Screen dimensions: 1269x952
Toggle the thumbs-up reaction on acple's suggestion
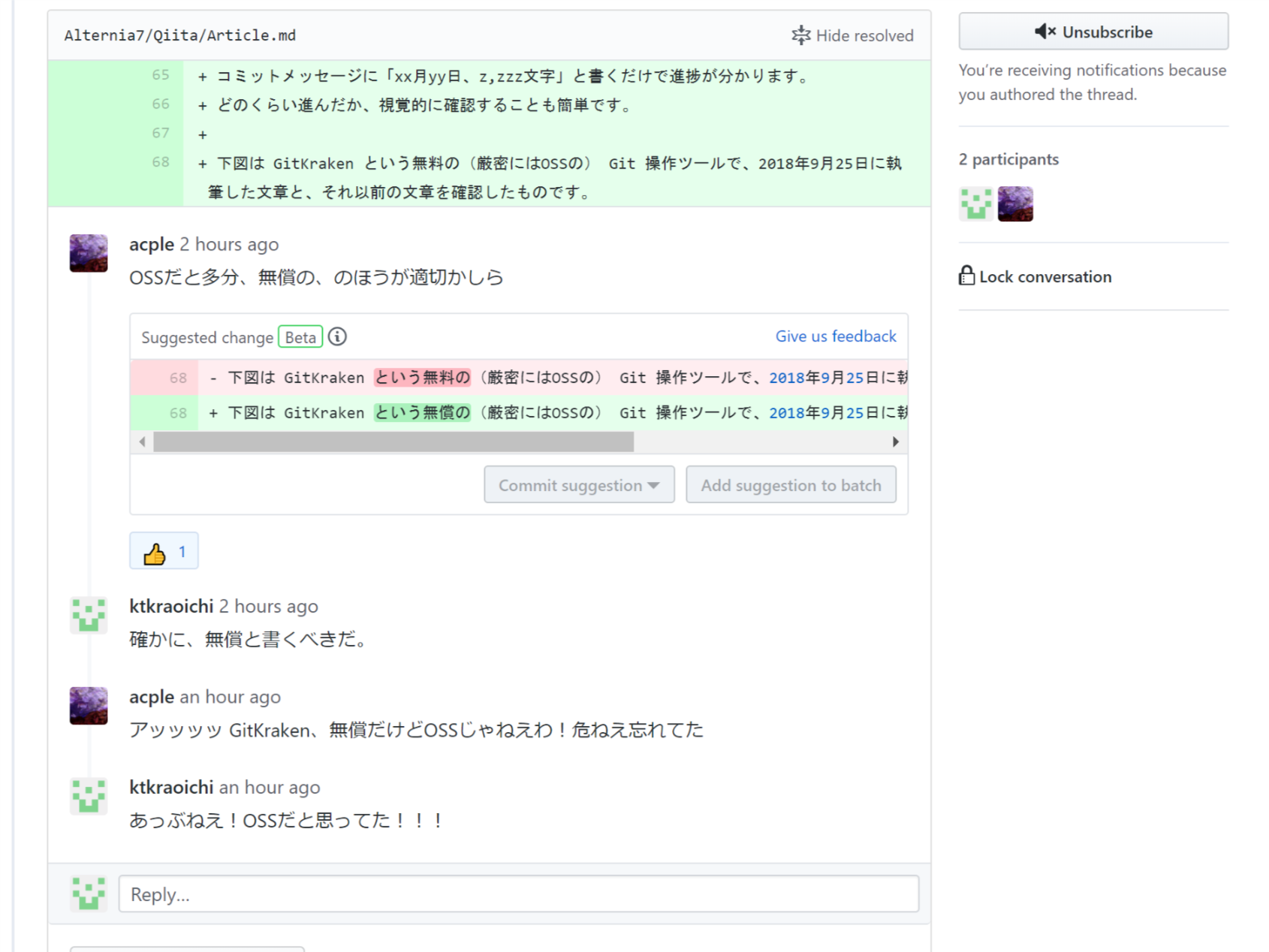[x=164, y=550]
